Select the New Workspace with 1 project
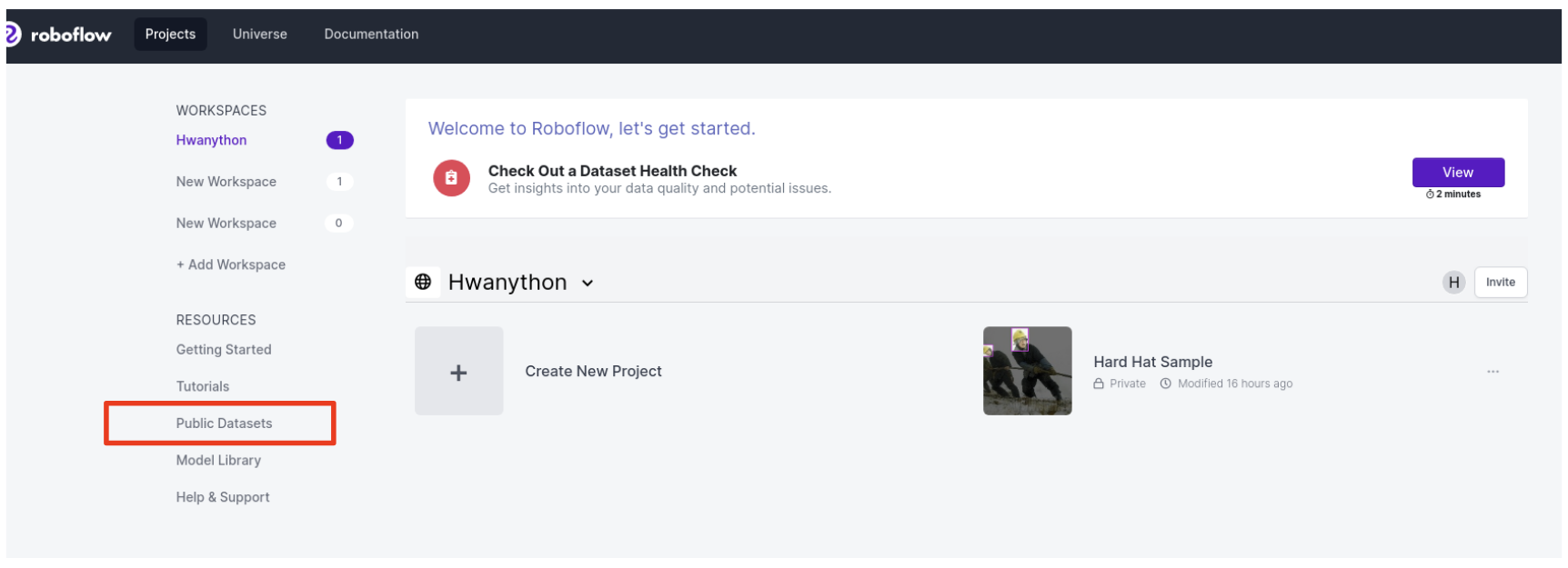This screenshot has width=1568, height=568. [x=226, y=182]
